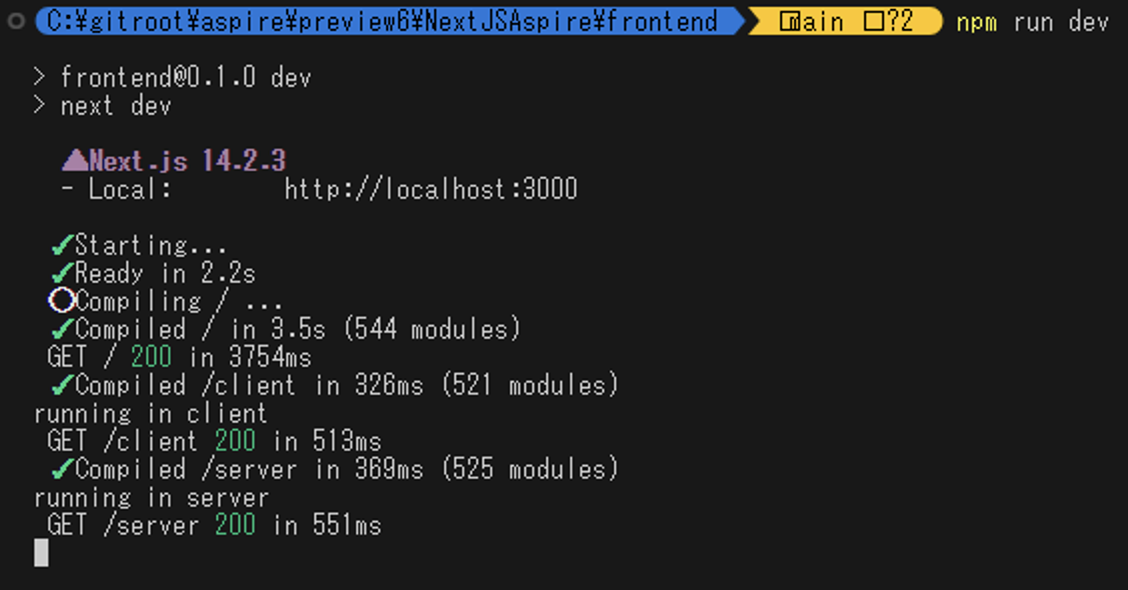The image size is (1128, 590).
Task: Click the green 200 on GET /client line
Action: [x=235, y=442]
